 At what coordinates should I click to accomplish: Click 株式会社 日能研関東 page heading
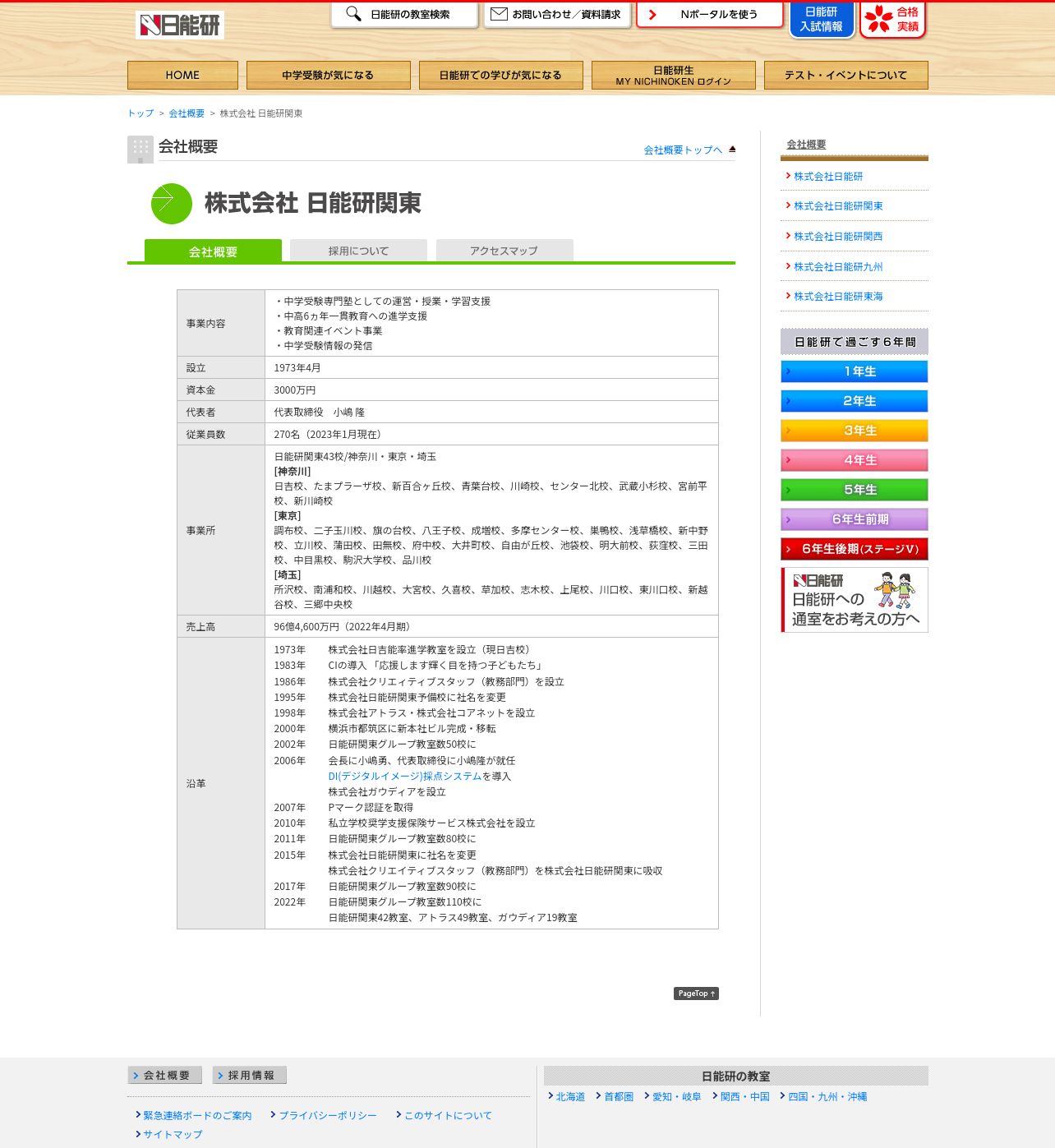coord(313,203)
